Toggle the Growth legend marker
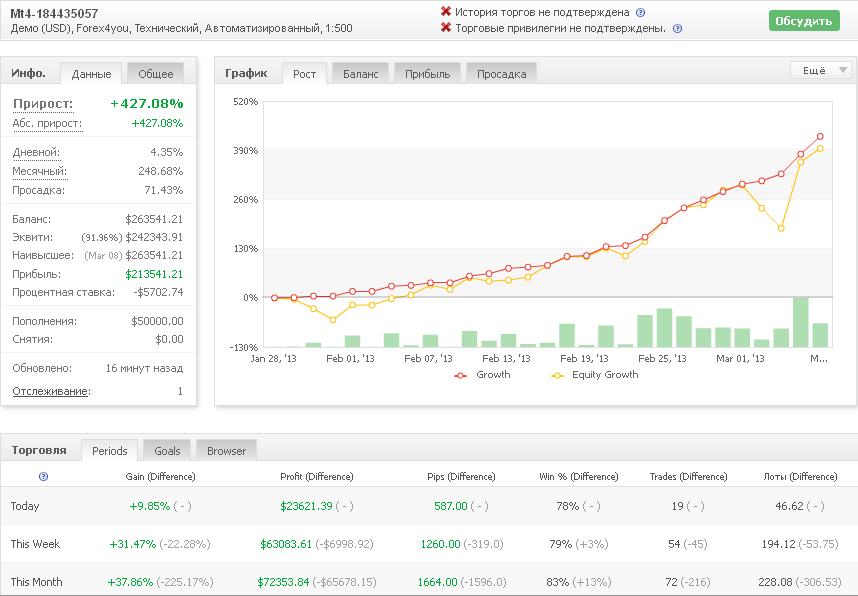858x596 pixels. [x=460, y=375]
